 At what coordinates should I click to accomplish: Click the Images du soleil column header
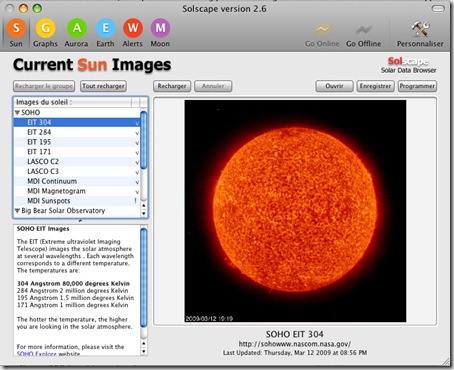click(x=73, y=102)
